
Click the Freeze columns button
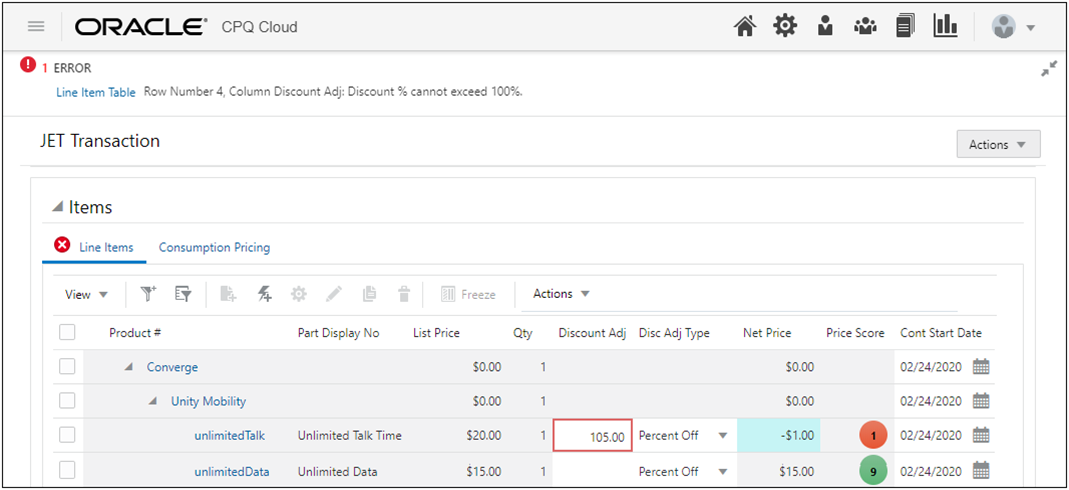(468, 294)
